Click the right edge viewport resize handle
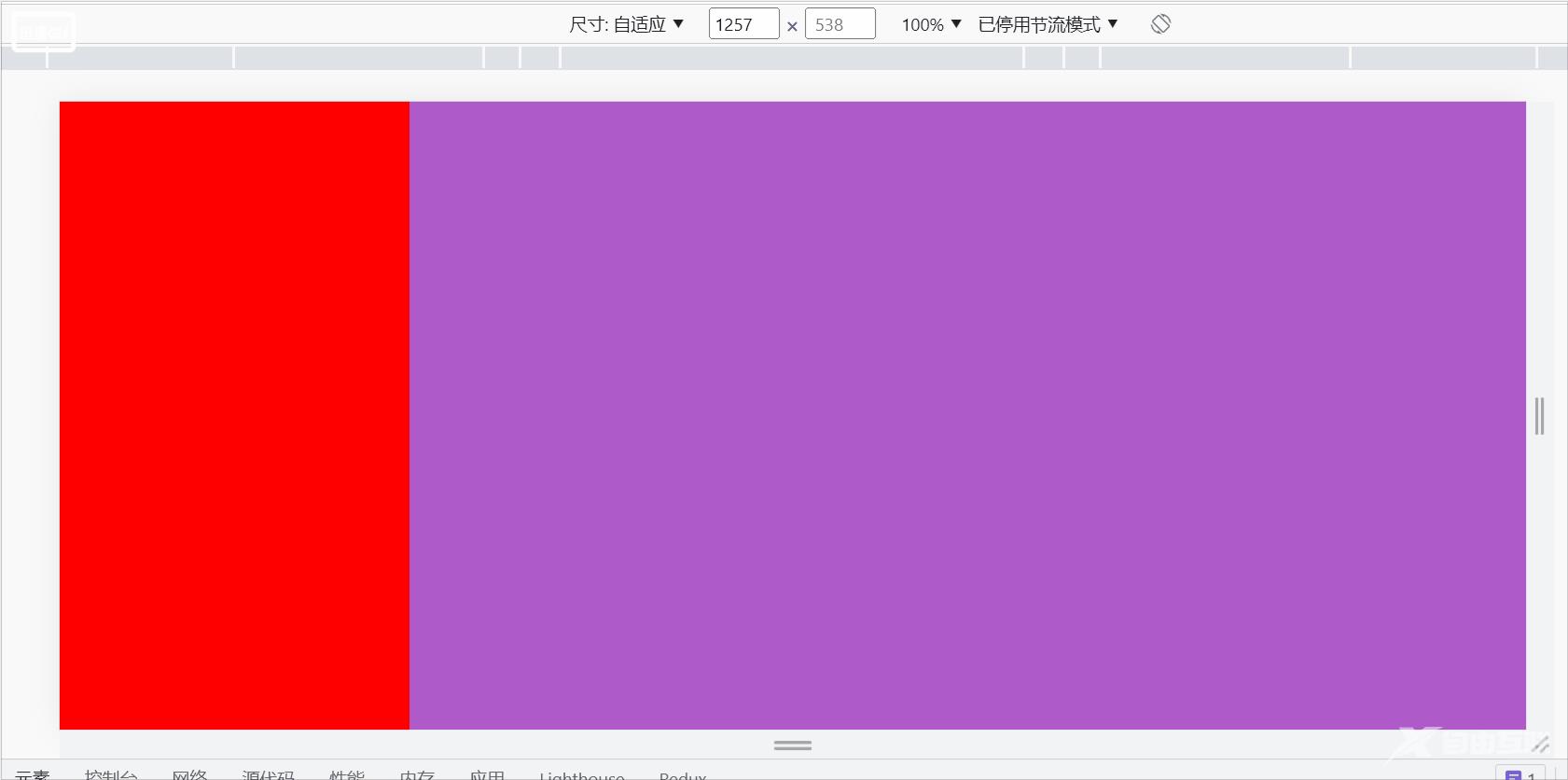Screen dimensions: 1568x780 (1539, 416)
